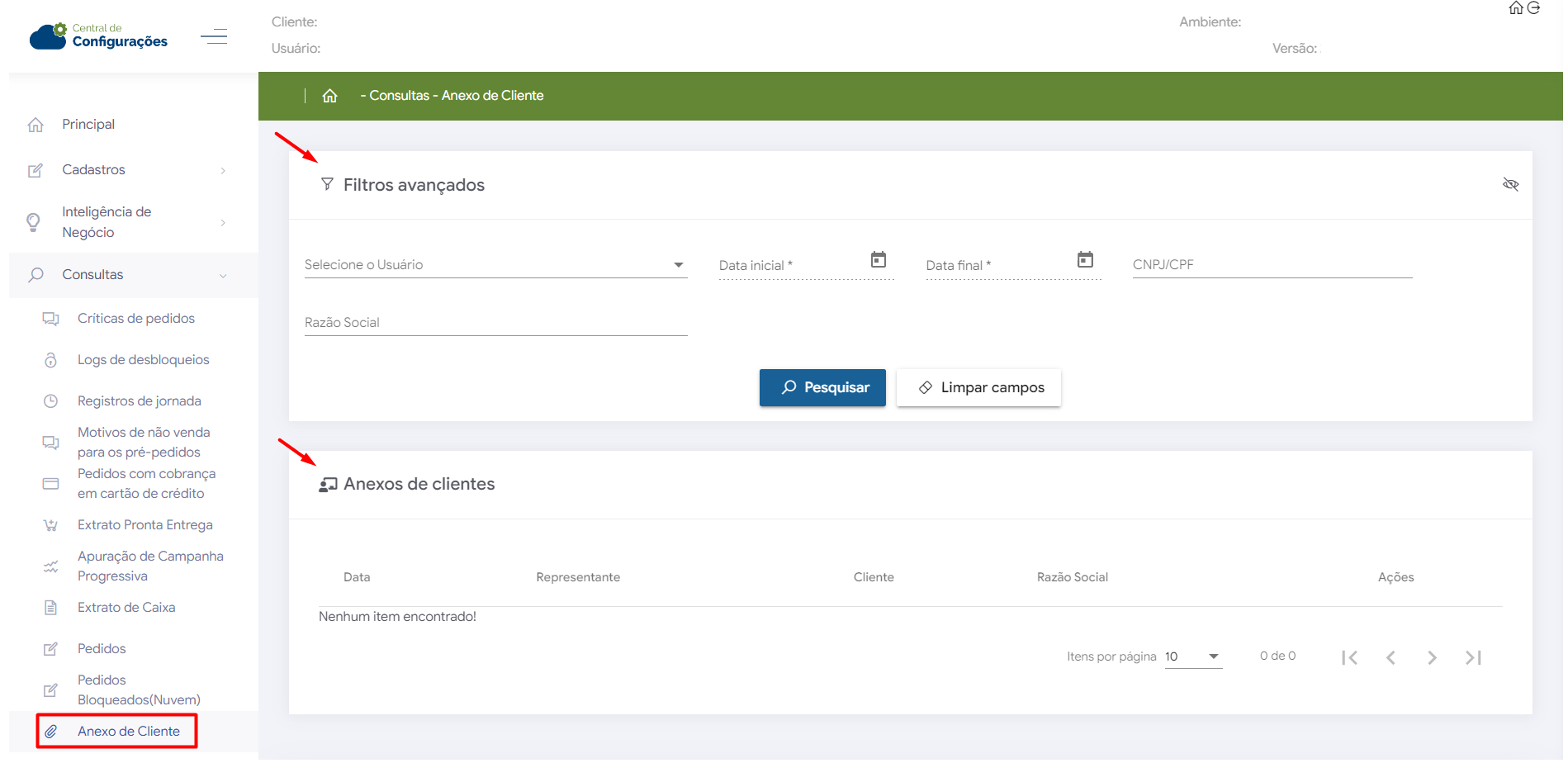1568x763 pixels.
Task: Open the Data final calendar picker
Action: coord(1085,260)
